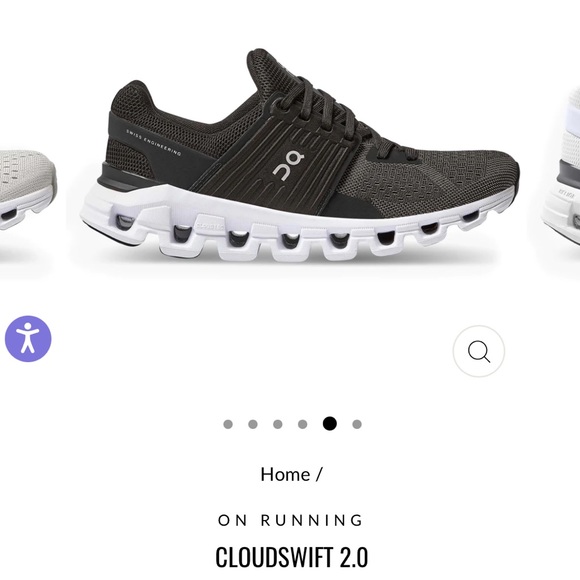
Task: Click the Swiss Engineering heel text
Action: click(x=154, y=142)
